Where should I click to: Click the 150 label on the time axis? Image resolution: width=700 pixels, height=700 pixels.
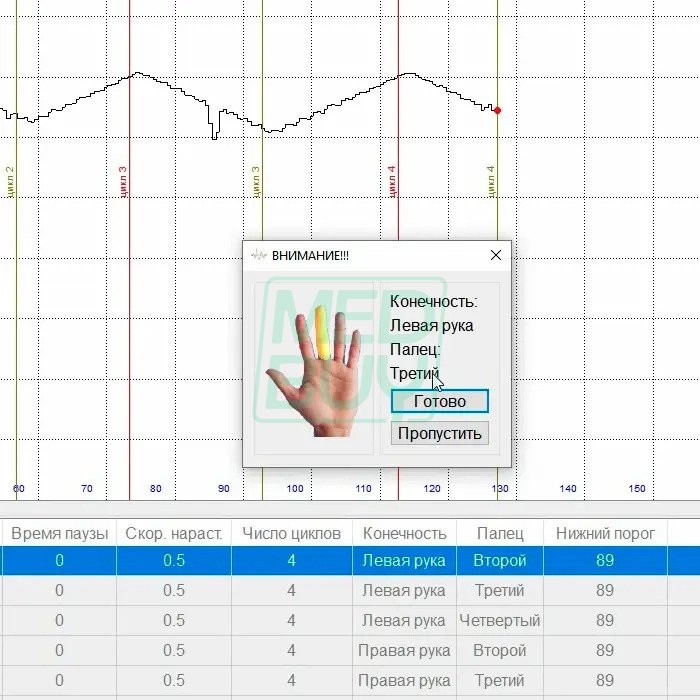click(x=637, y=488)
